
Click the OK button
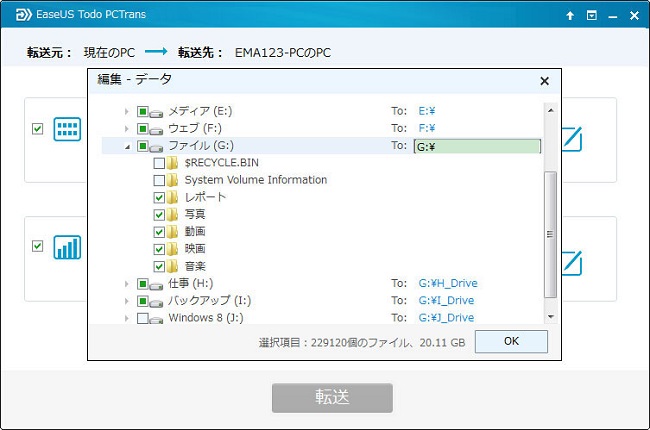click(511, 342)
